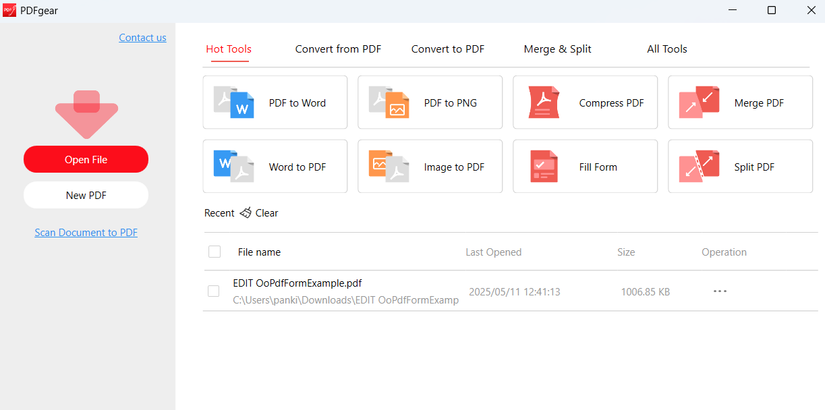Clear the recent files list

click(267, 213)
